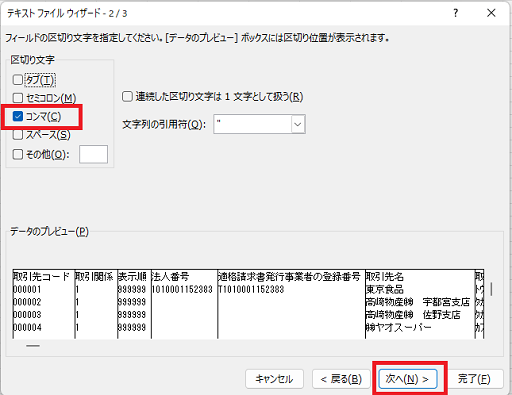Viewport: 512px width, 395px height.
Task: Close the テキストファイルウィザード dialog
Action: click(491, 13)
